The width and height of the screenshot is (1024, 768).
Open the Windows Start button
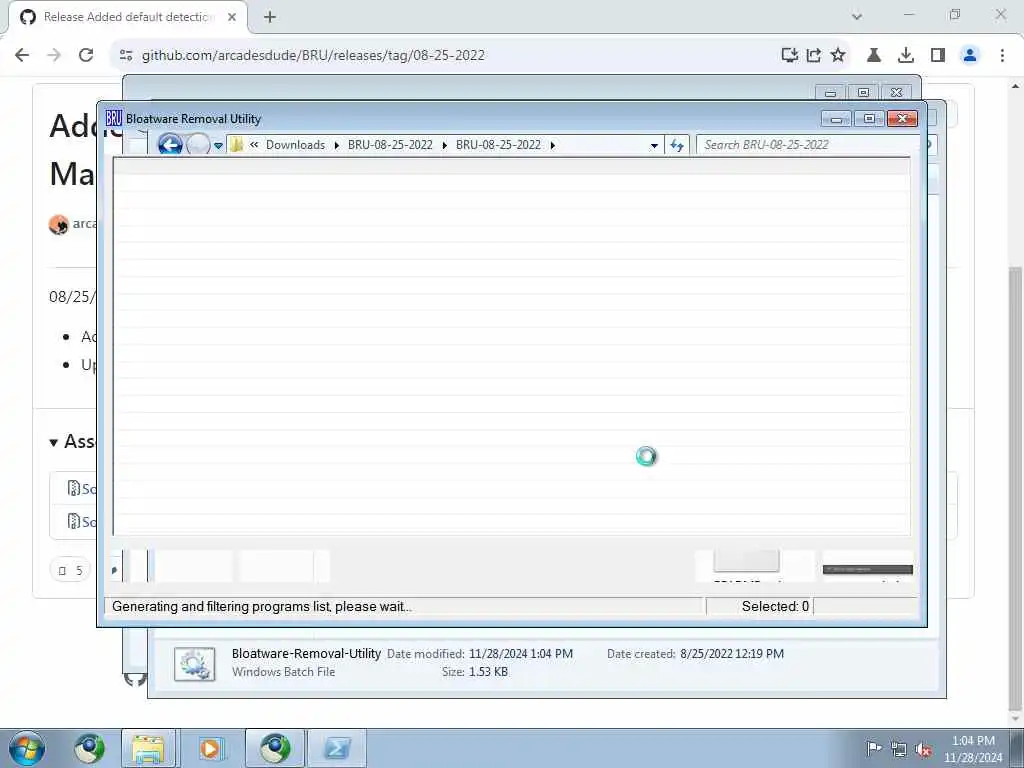[x=27, y=748]
